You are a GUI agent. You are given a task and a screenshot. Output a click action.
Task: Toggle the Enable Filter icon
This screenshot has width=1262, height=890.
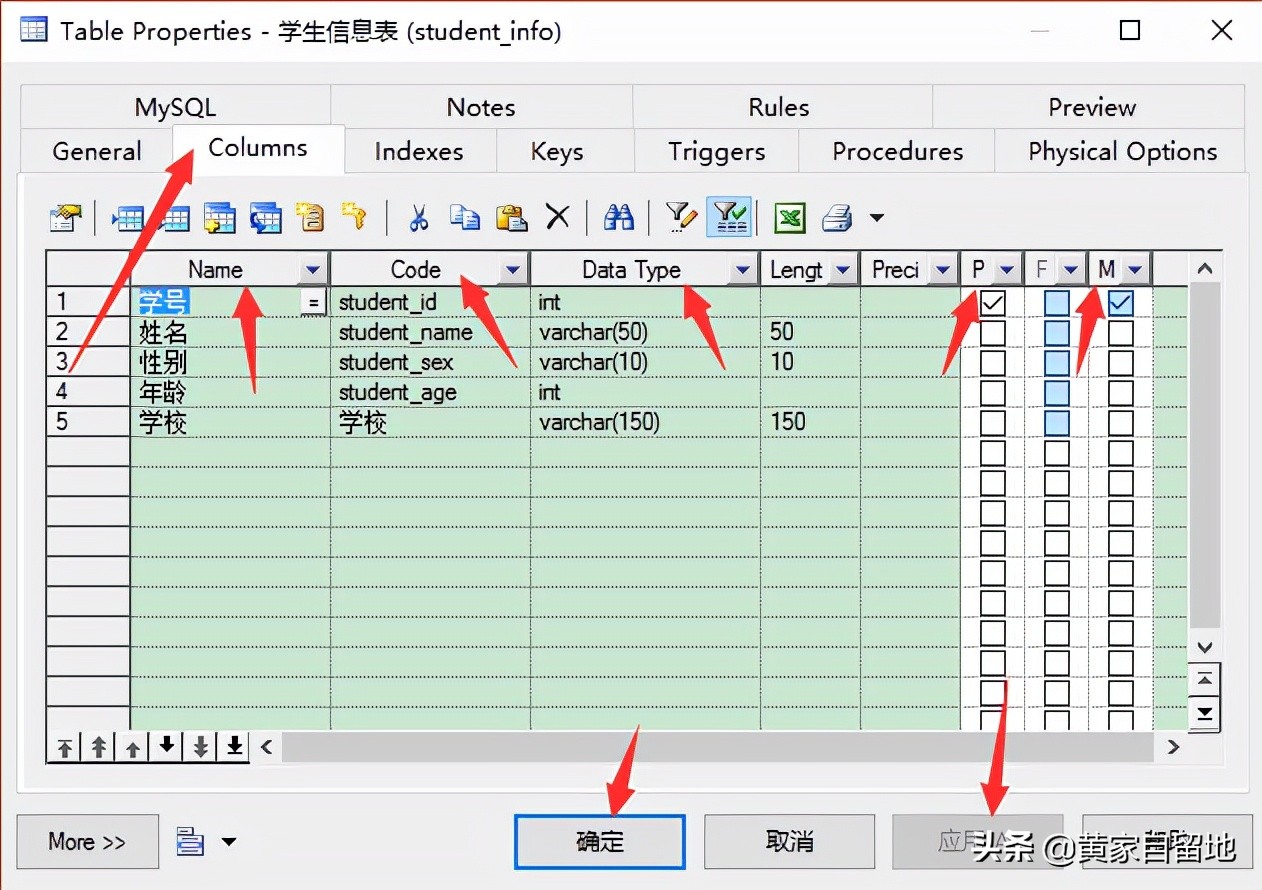click(x=729, y=217)
